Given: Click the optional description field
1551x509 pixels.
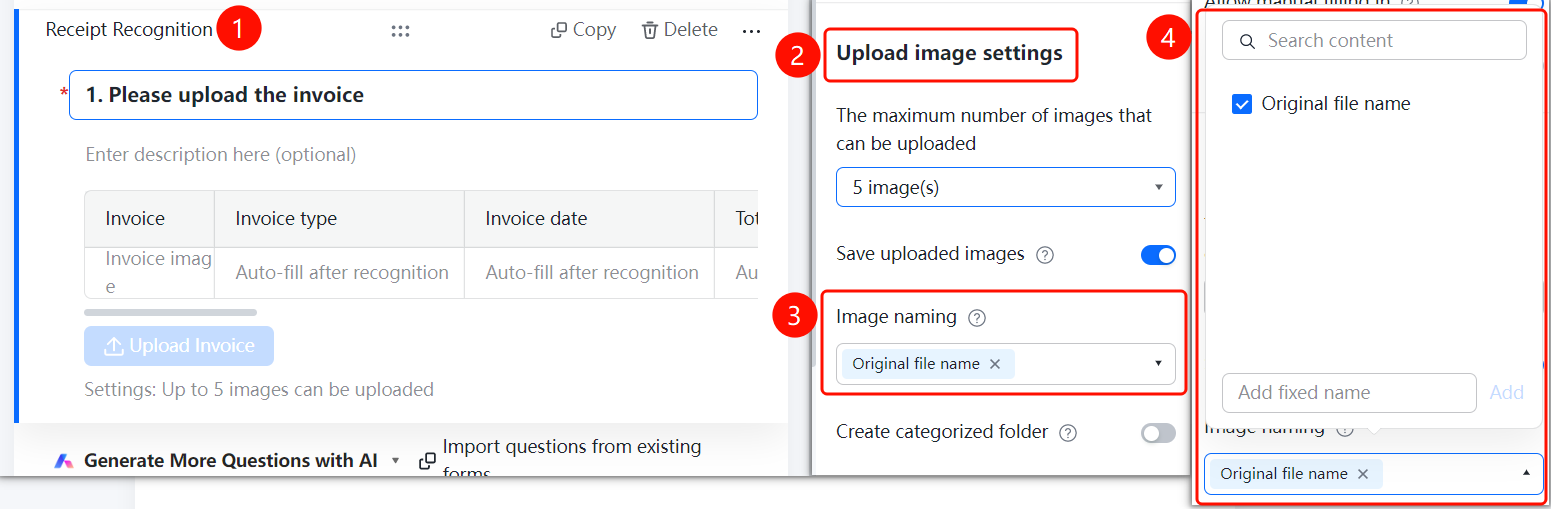Looking at the screenshot, I should point(221,154).
